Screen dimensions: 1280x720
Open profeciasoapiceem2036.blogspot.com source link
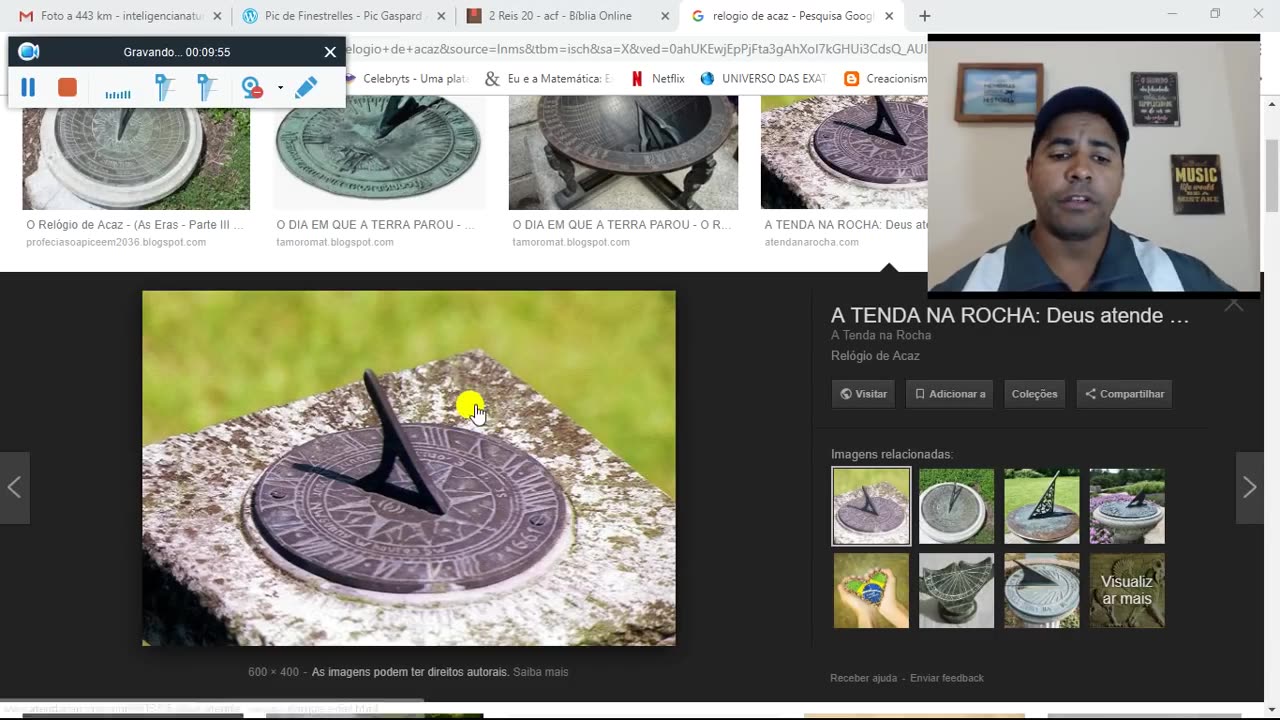tap(116, 242)
